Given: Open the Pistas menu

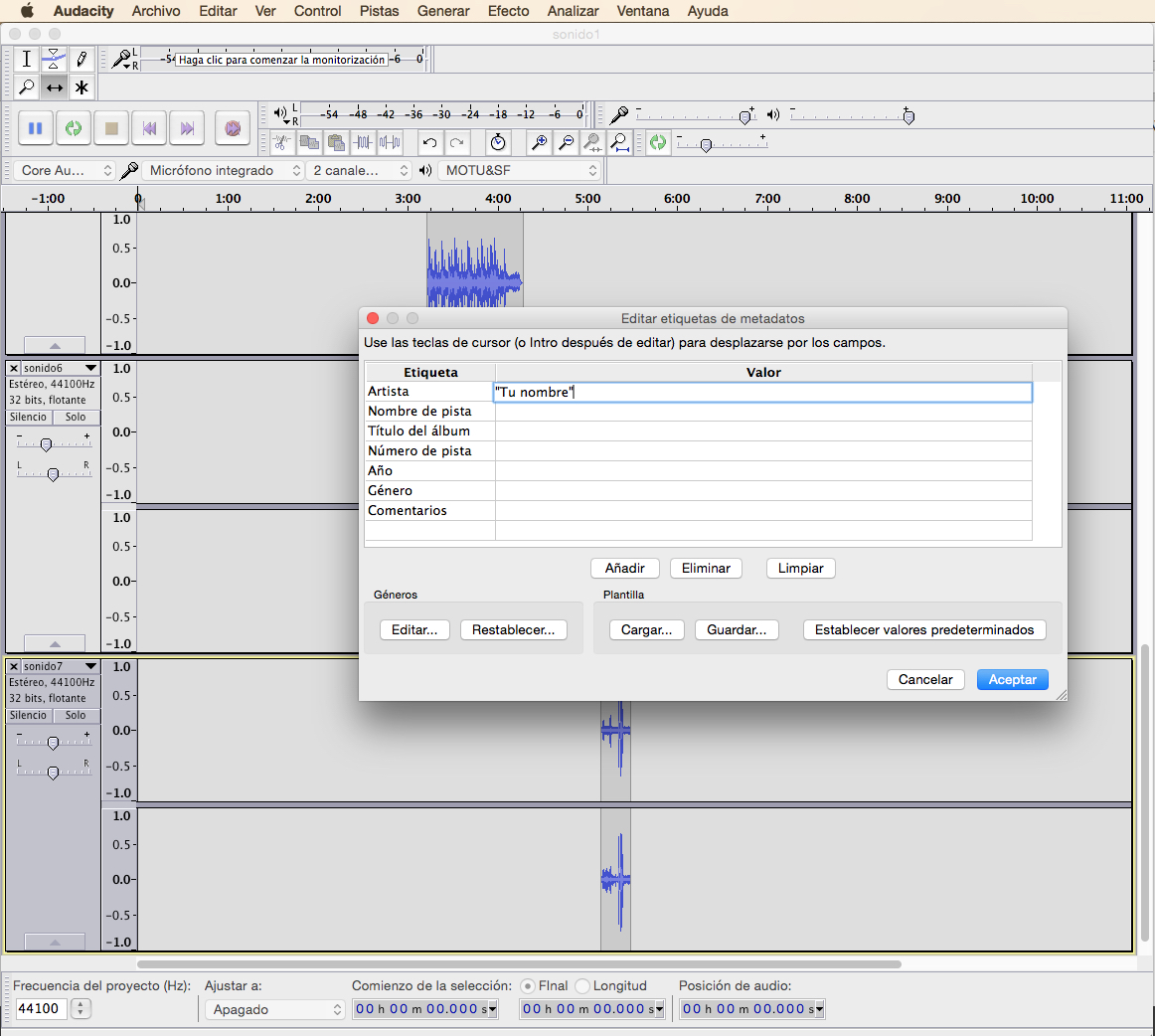Looking at the screenshot, I should tap(379, 11).
